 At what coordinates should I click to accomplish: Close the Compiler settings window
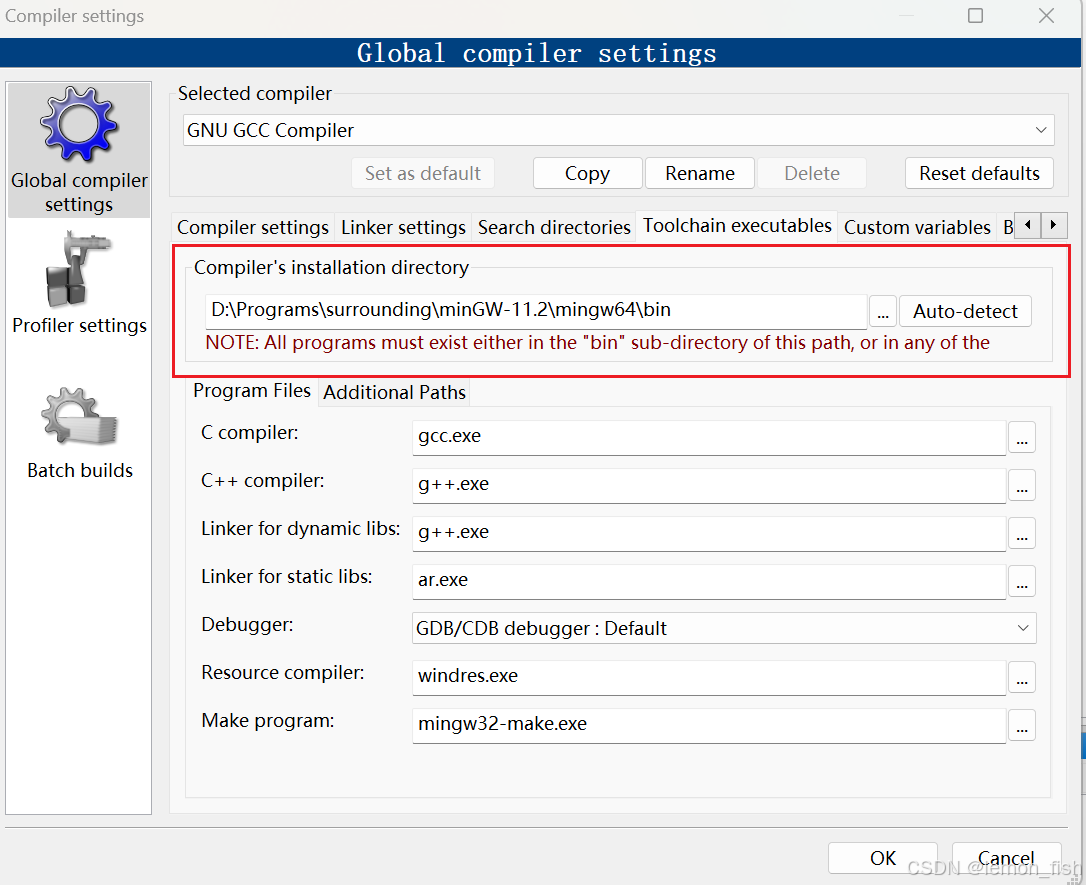coord(1047,15)
